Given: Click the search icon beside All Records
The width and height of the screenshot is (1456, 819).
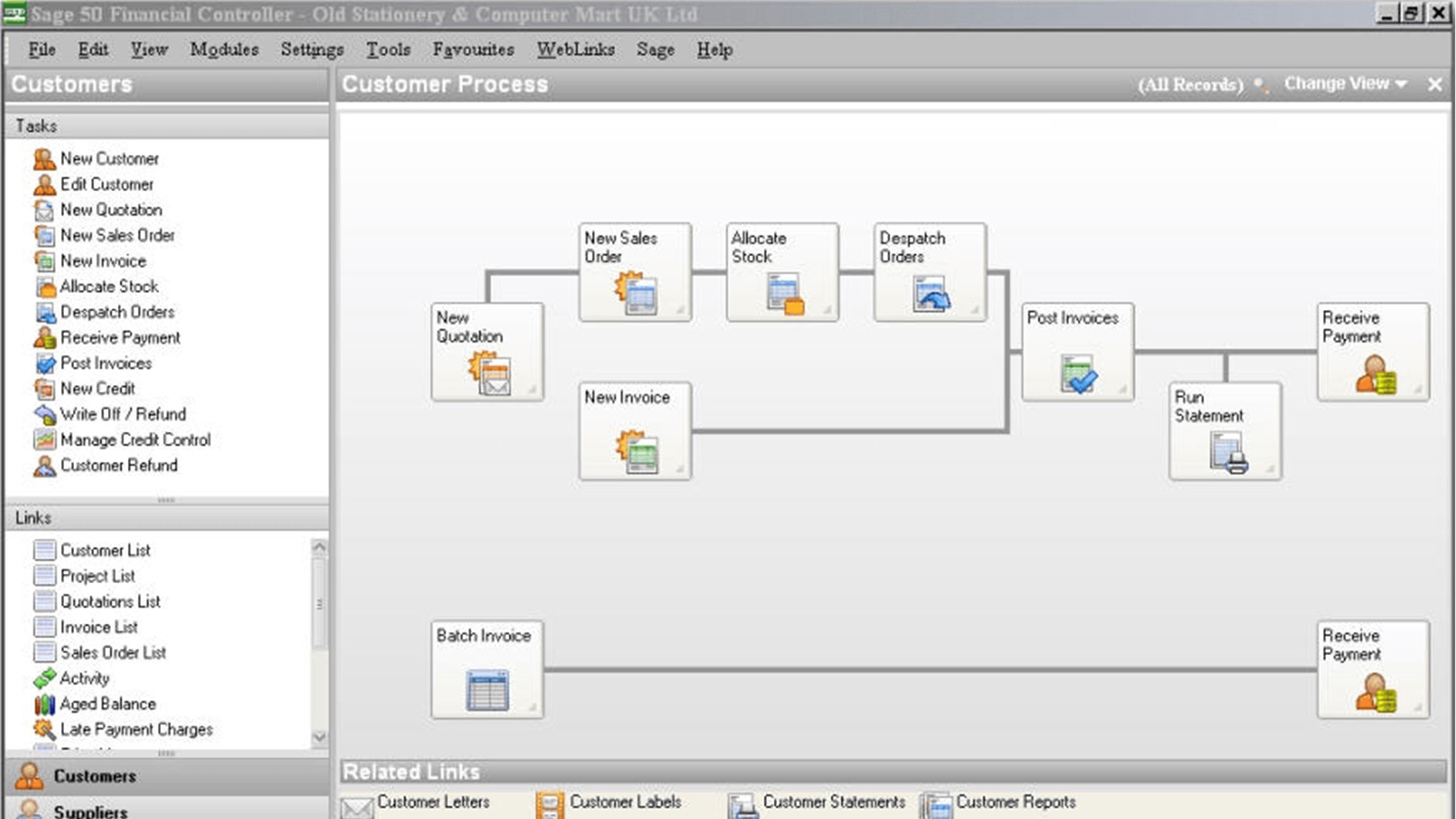Looking at the screenshot, I should click(x=1261, y=85).
